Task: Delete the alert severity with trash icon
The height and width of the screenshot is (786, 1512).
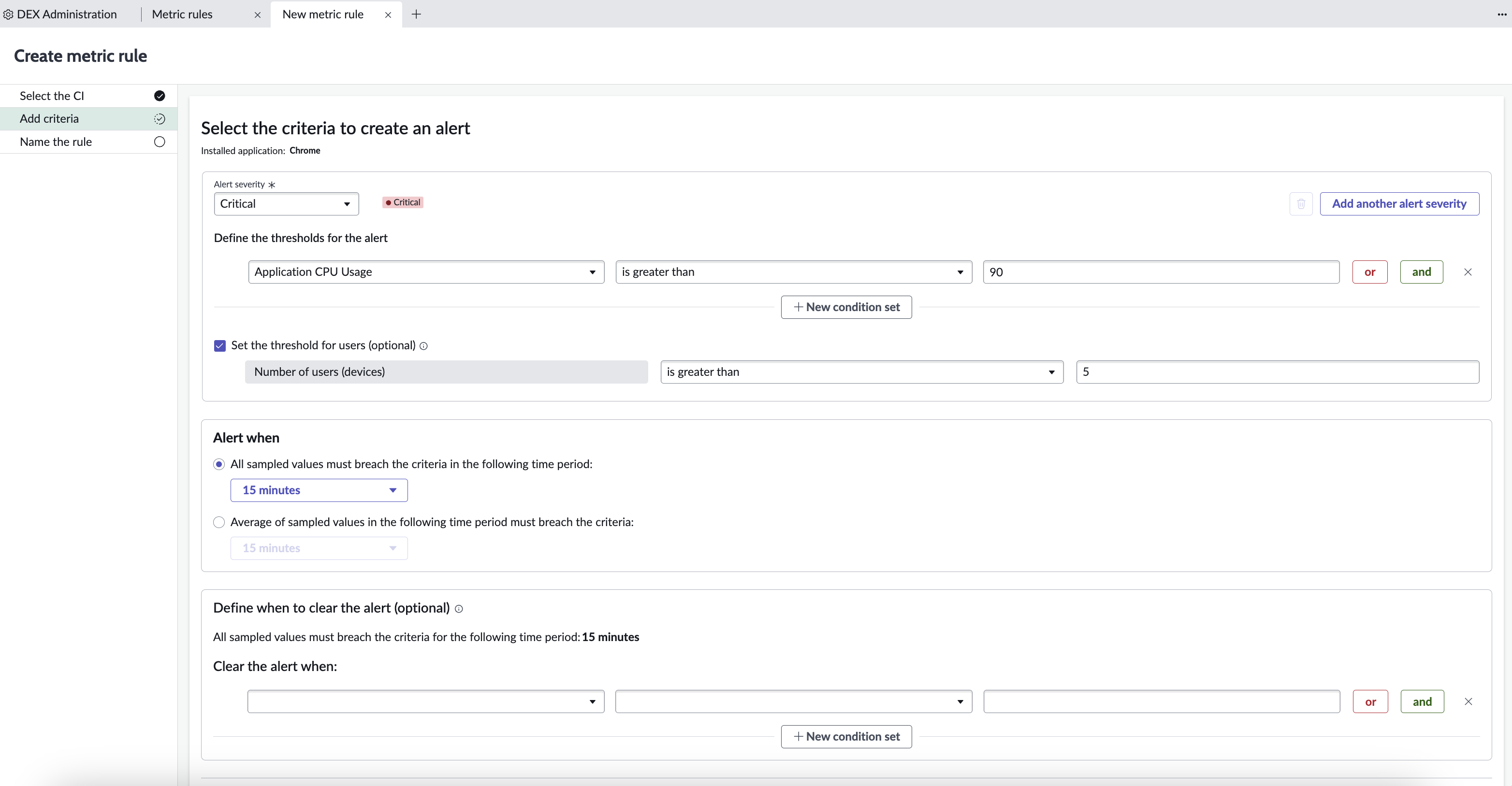Action: click(x=1301, y=203)
